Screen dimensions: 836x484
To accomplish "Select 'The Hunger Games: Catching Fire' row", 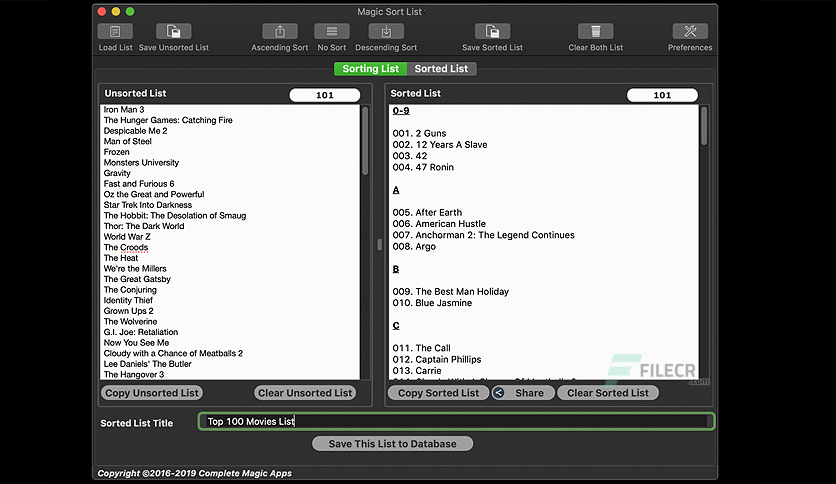I will pyautogui.click(x=168, y=120).
